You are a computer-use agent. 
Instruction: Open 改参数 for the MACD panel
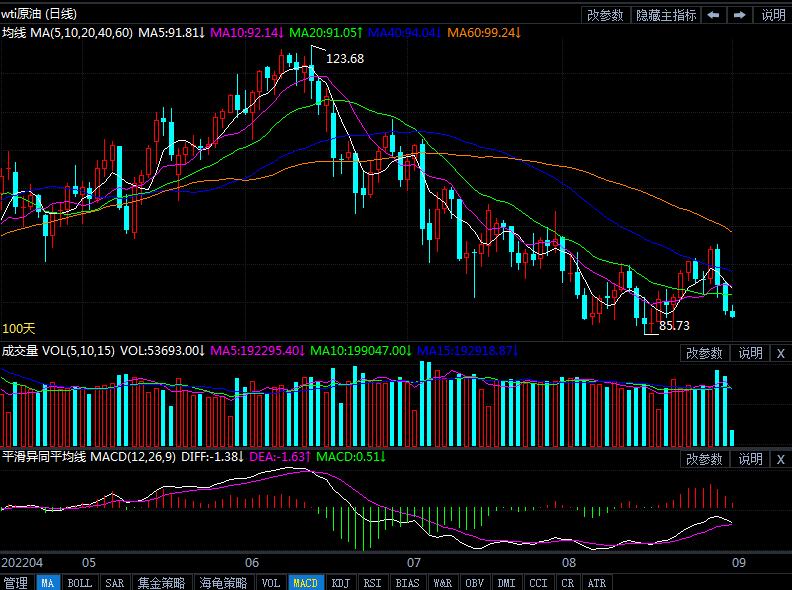point(704,459)
